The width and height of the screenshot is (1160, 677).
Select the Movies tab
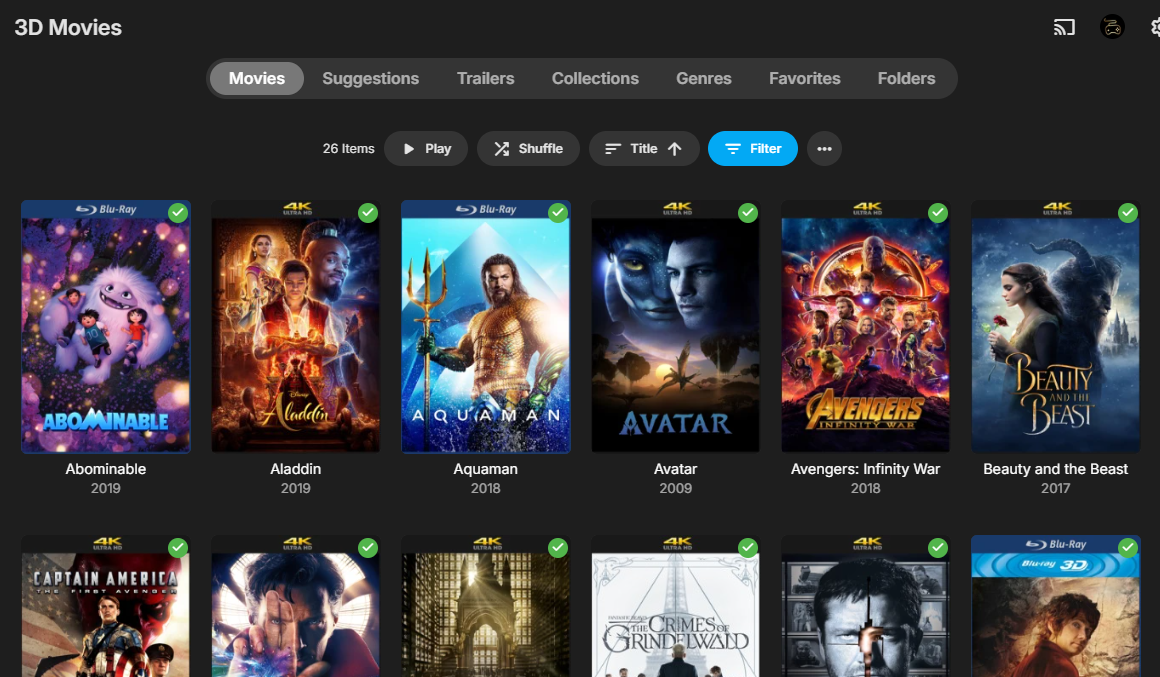[x=257, y=78]
